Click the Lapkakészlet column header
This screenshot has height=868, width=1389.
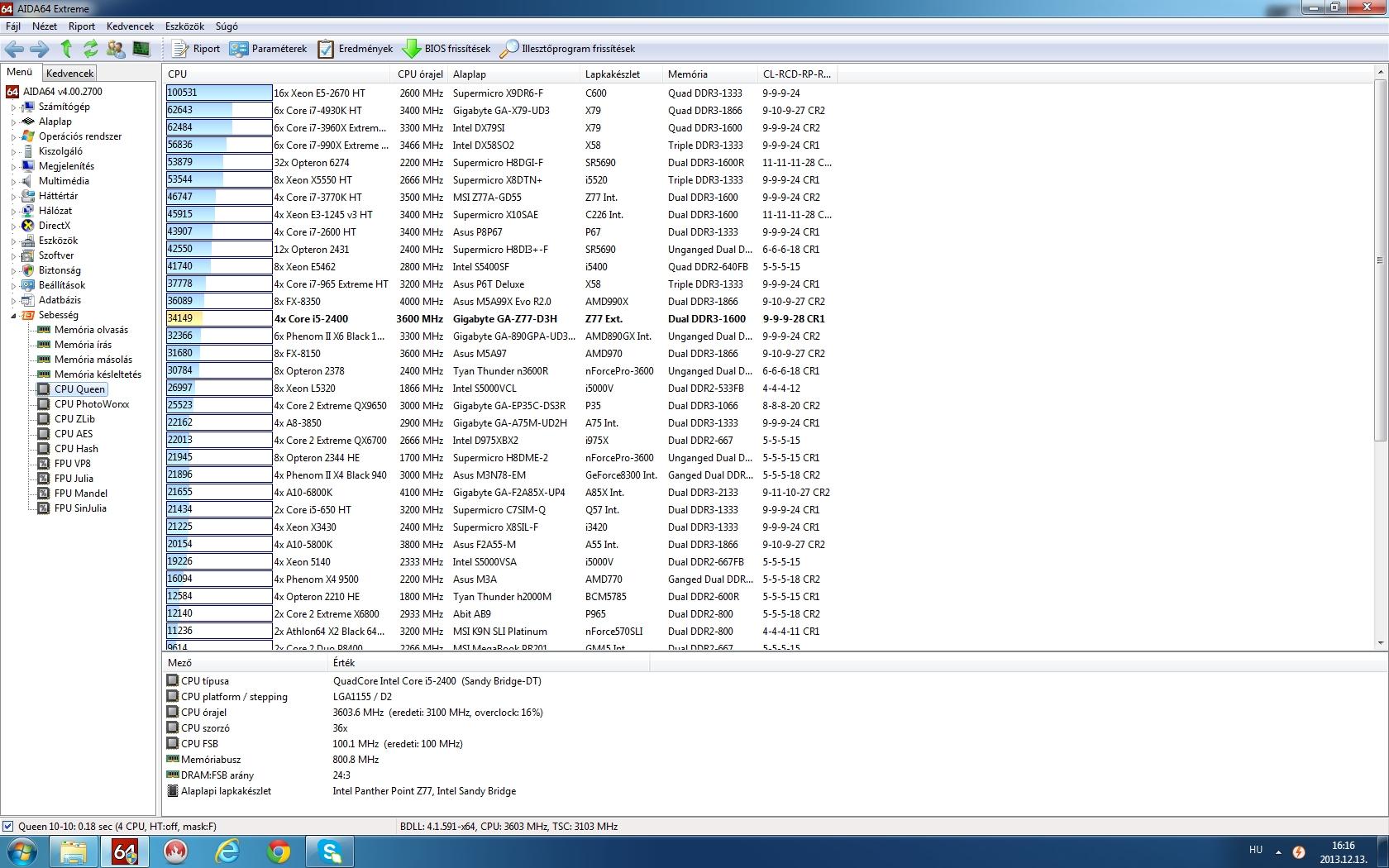622,74
